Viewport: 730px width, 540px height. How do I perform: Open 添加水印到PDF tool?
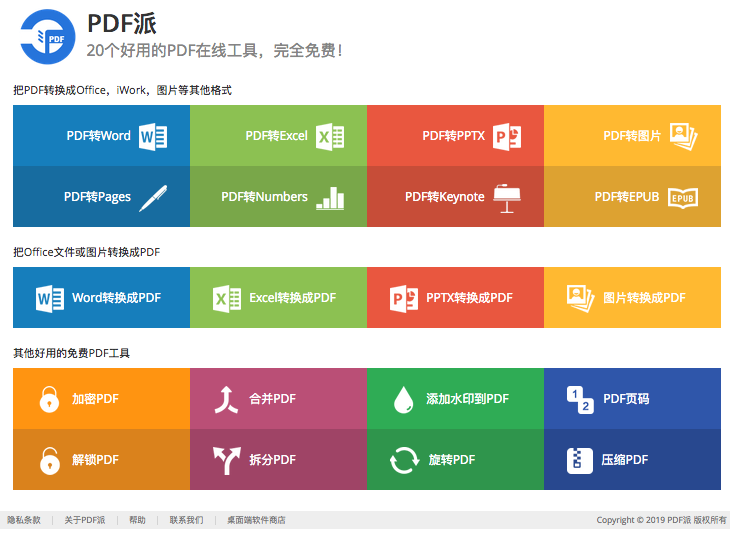click(455, 398)
